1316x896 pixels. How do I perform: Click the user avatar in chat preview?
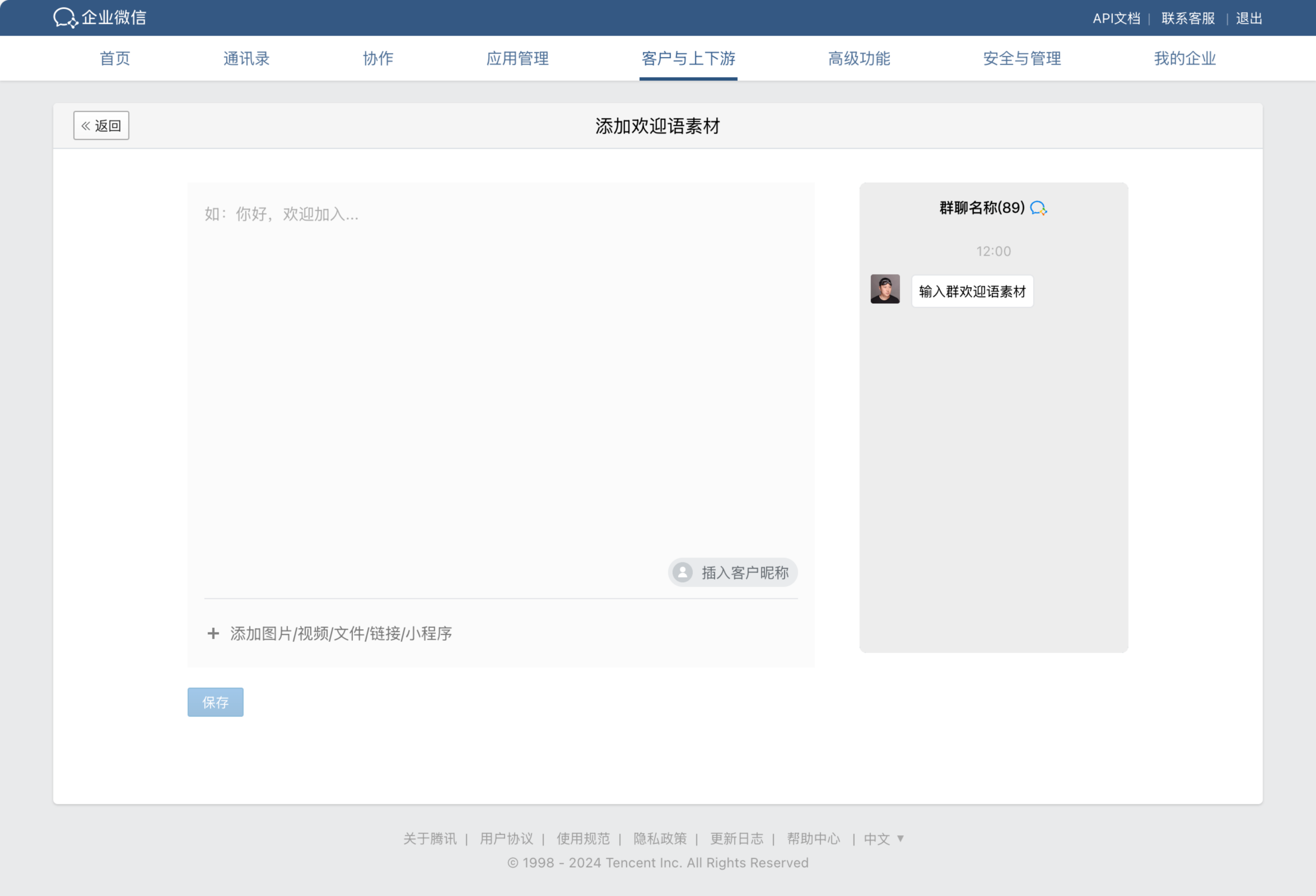[885, 289]
